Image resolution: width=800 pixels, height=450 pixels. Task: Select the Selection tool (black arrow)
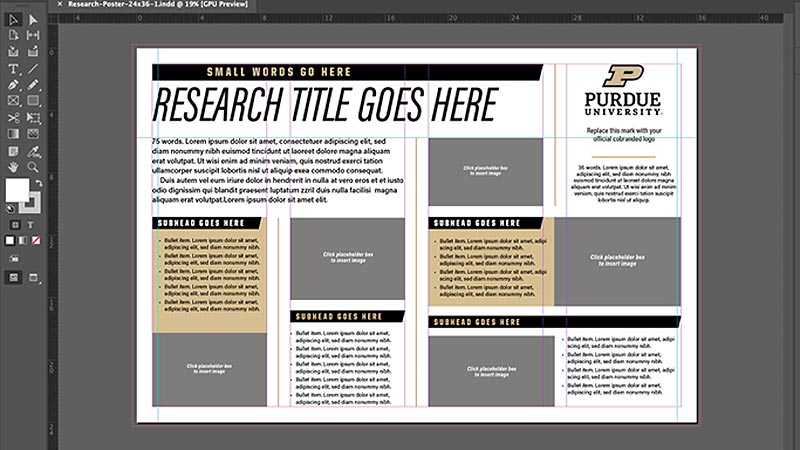click(x=13, y=20)
